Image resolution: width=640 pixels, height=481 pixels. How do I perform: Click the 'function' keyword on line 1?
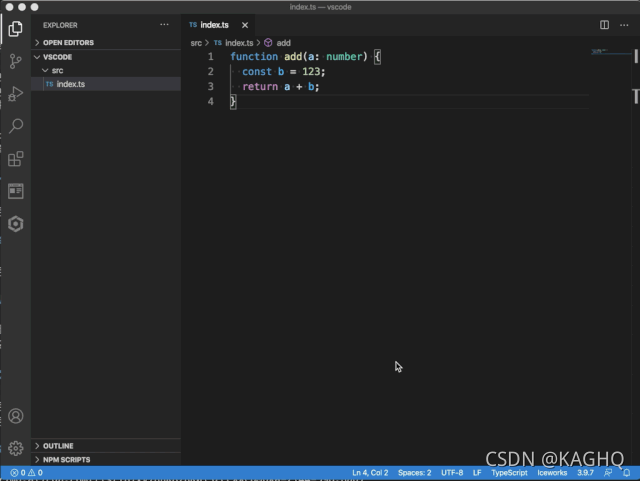pos(254,56)
